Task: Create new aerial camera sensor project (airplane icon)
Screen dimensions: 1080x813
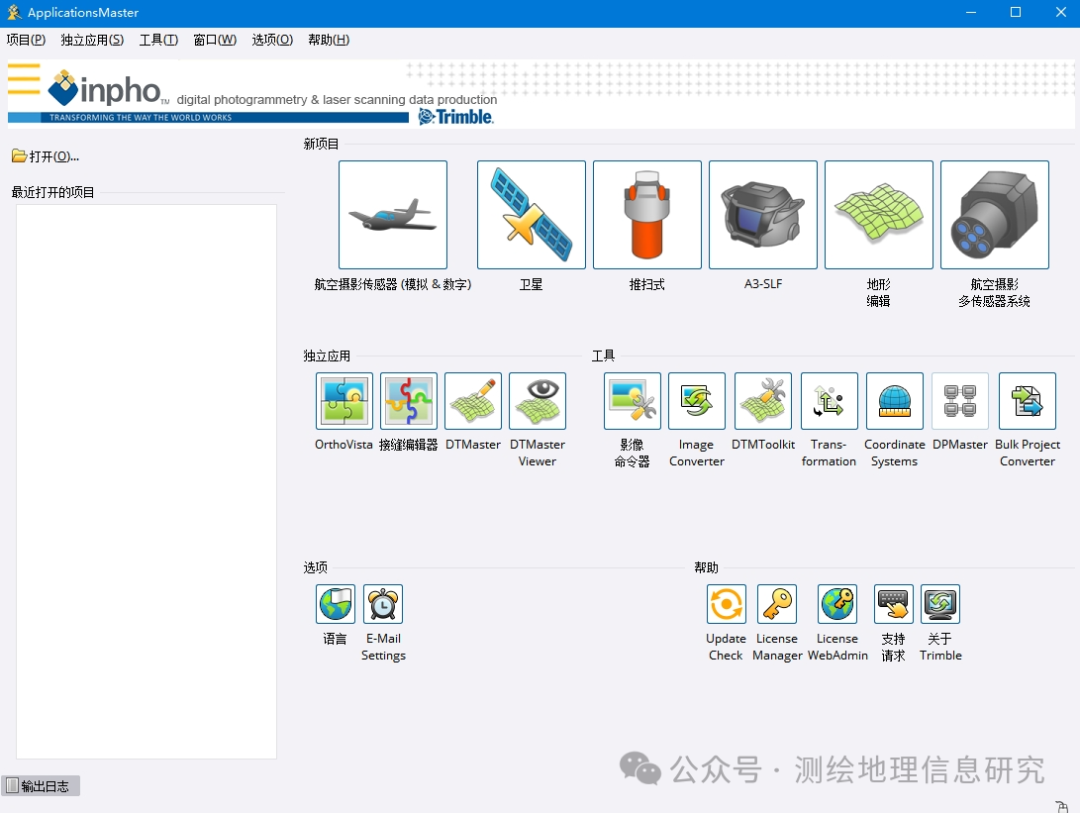Action: click(x=393, y=214)
